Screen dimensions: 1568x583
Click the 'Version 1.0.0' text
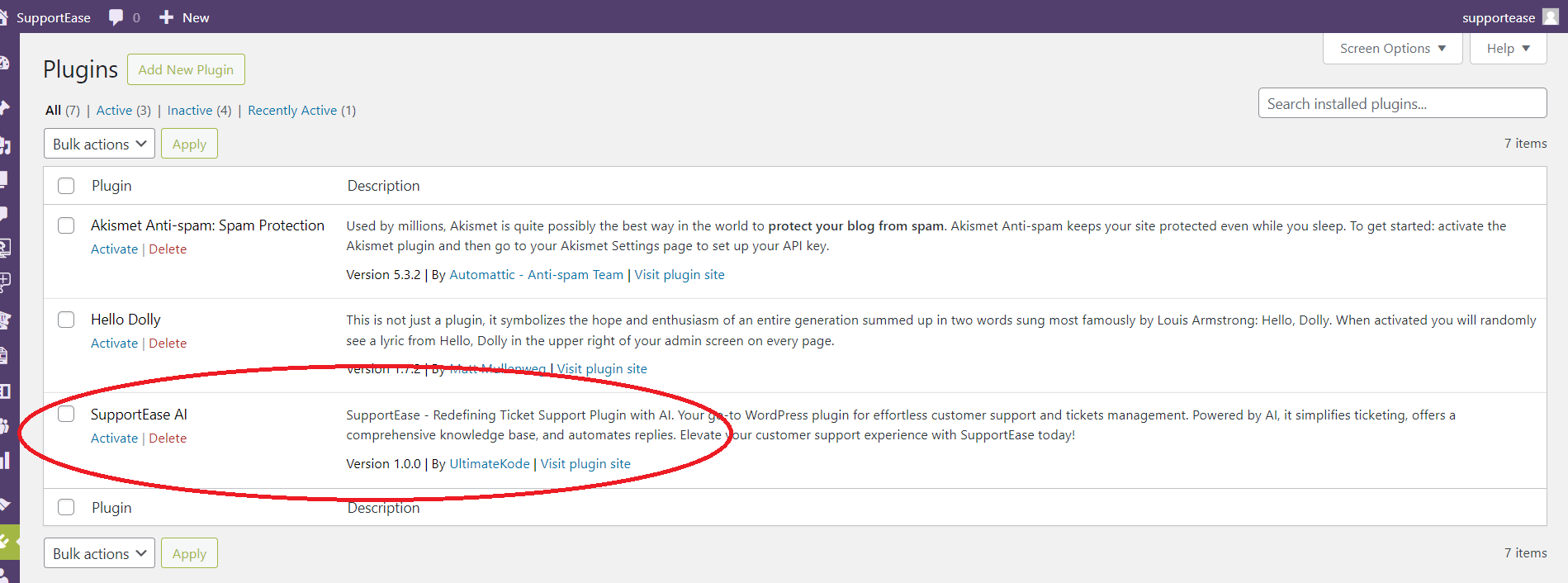pos(383,464)
